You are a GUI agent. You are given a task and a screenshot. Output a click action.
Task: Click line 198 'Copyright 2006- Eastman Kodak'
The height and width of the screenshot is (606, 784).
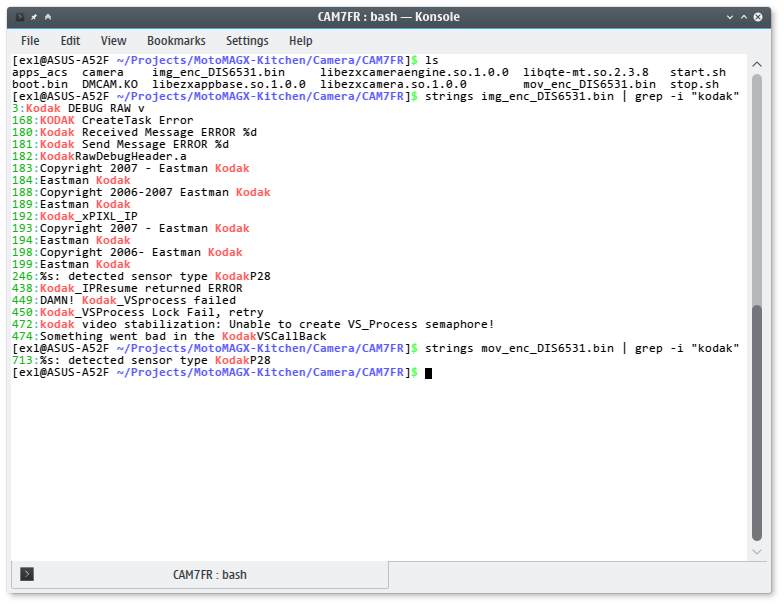[128, 252]
